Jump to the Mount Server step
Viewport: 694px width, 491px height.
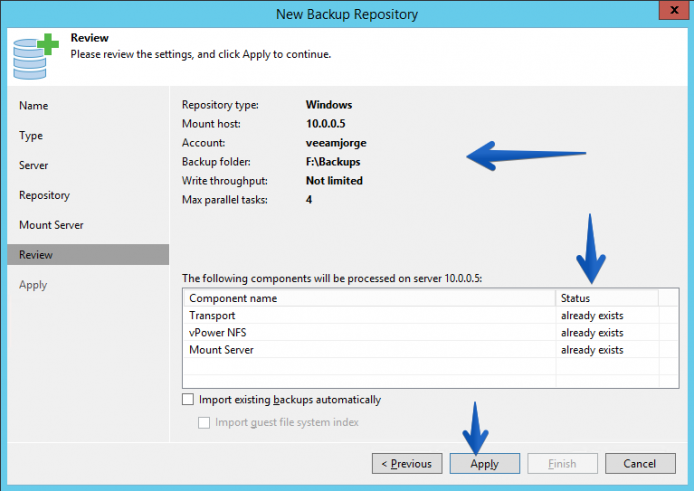(x=51, y=225)
